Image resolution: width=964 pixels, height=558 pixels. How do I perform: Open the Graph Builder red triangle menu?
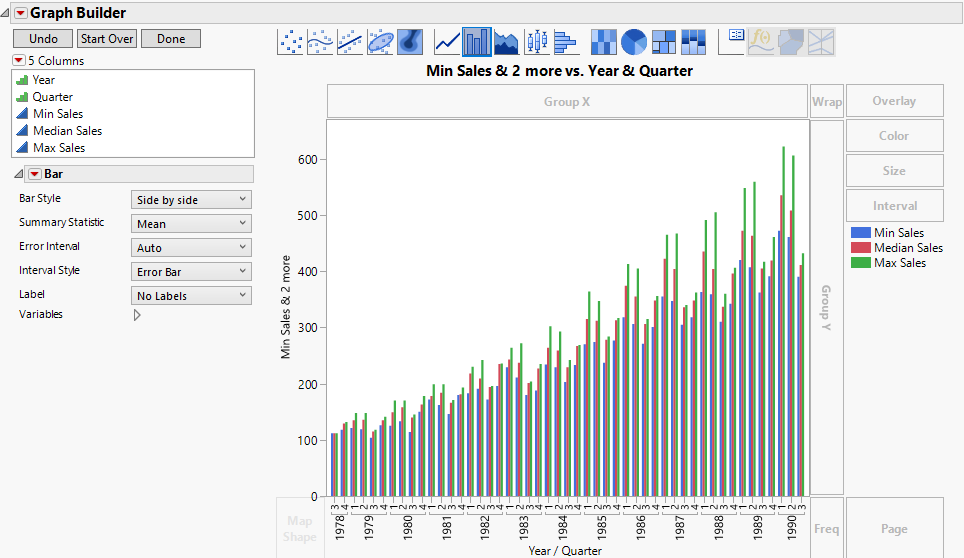(19, 13)
